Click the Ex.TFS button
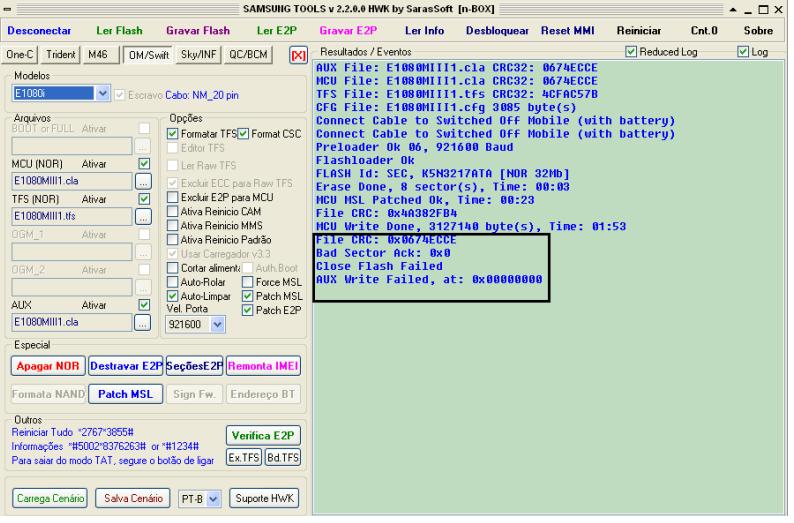The height and width of the screenshot is (523, 794). tap(243, 457)
